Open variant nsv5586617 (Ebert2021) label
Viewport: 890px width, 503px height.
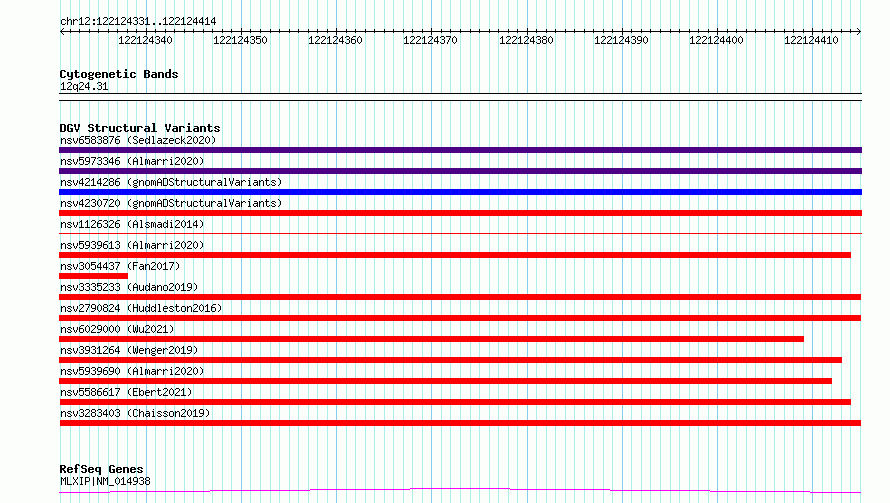(x=126, y=392)
